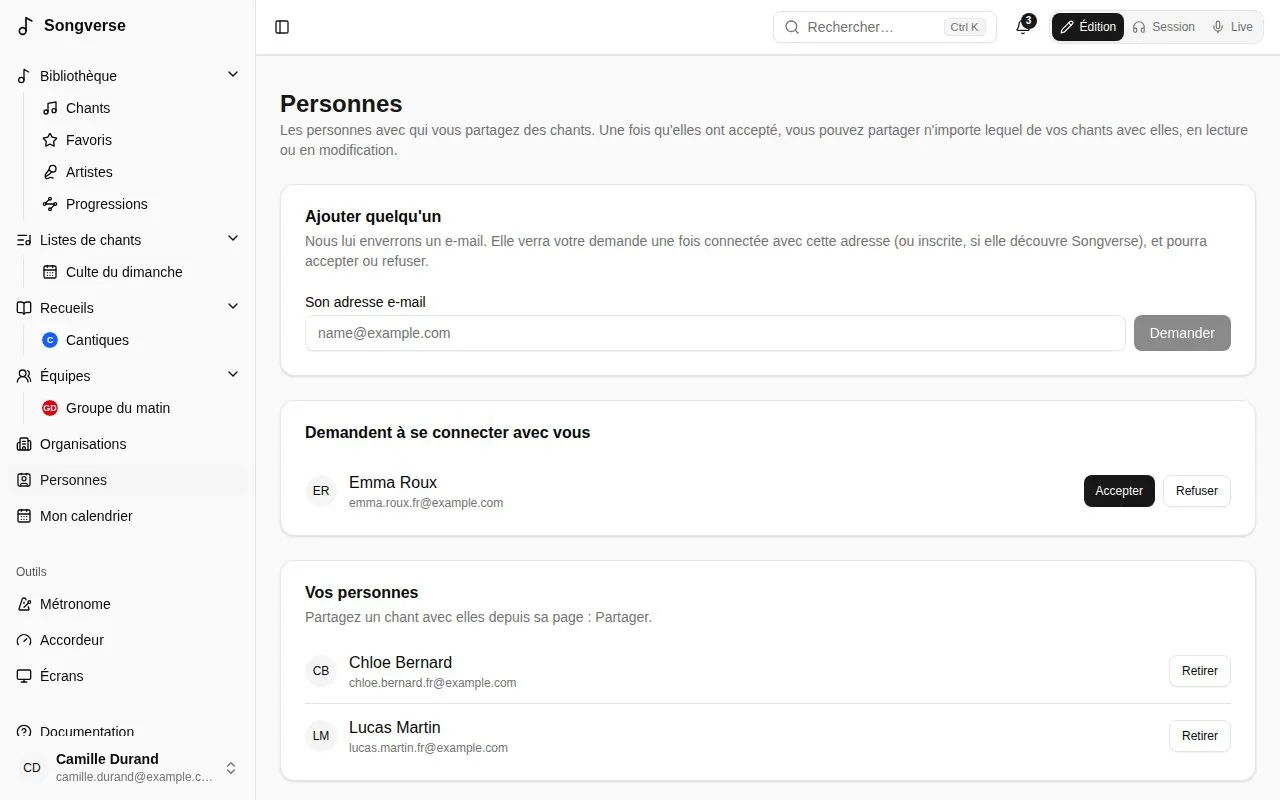Collapse the Équipes section chevron

233,375
